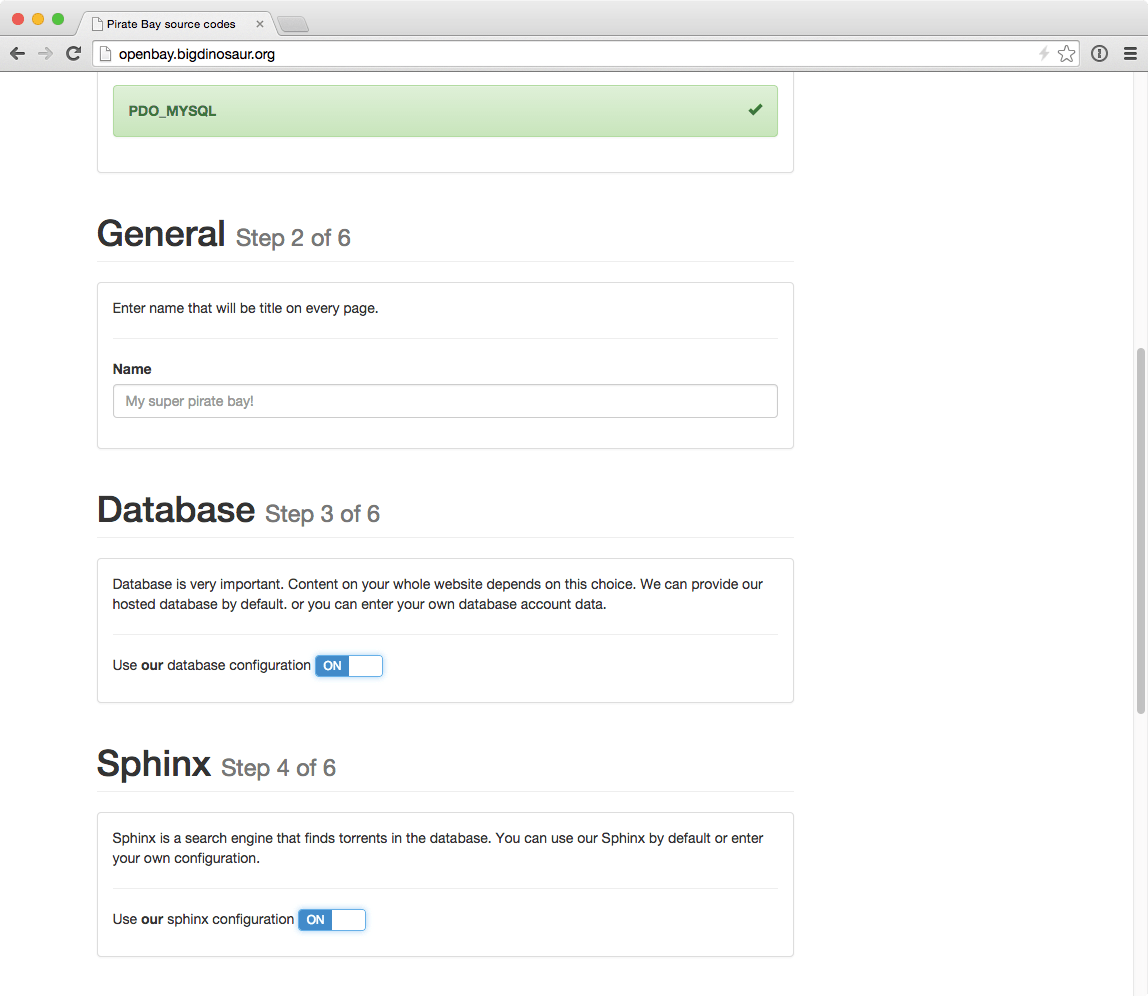Click the green full-screen window button

pyautogui.click(x=58, y=19)
